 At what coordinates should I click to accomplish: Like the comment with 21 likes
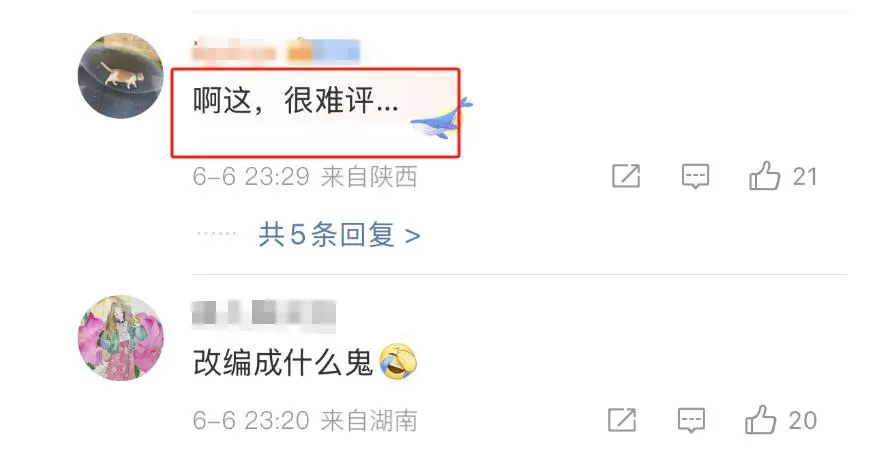[764, 176]
